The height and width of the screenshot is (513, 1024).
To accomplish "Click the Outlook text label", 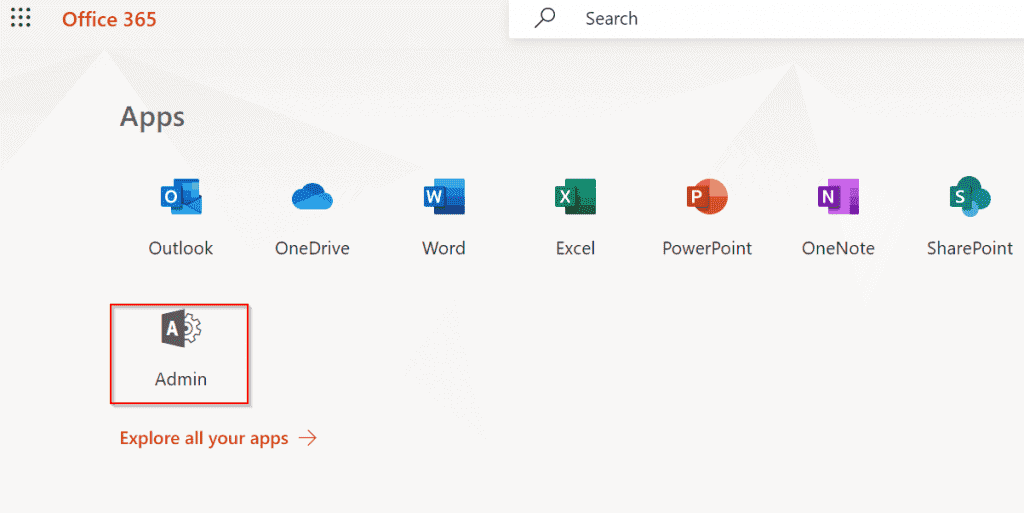I will [181, 249].
